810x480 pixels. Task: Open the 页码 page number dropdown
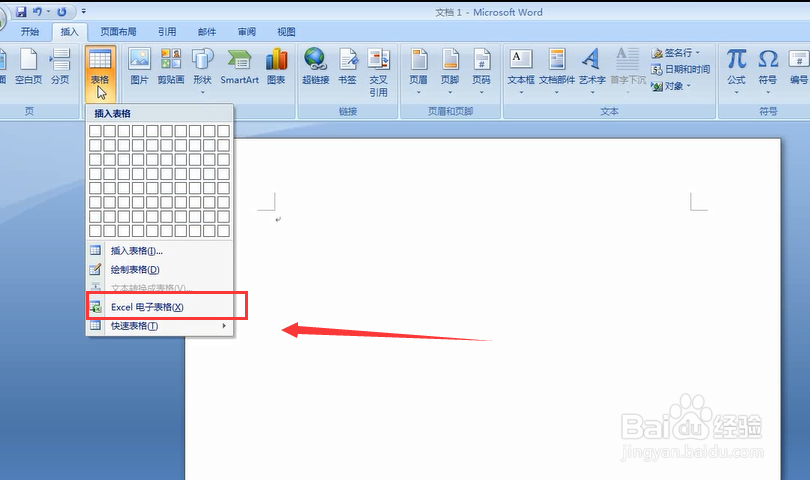coord(481,71)
